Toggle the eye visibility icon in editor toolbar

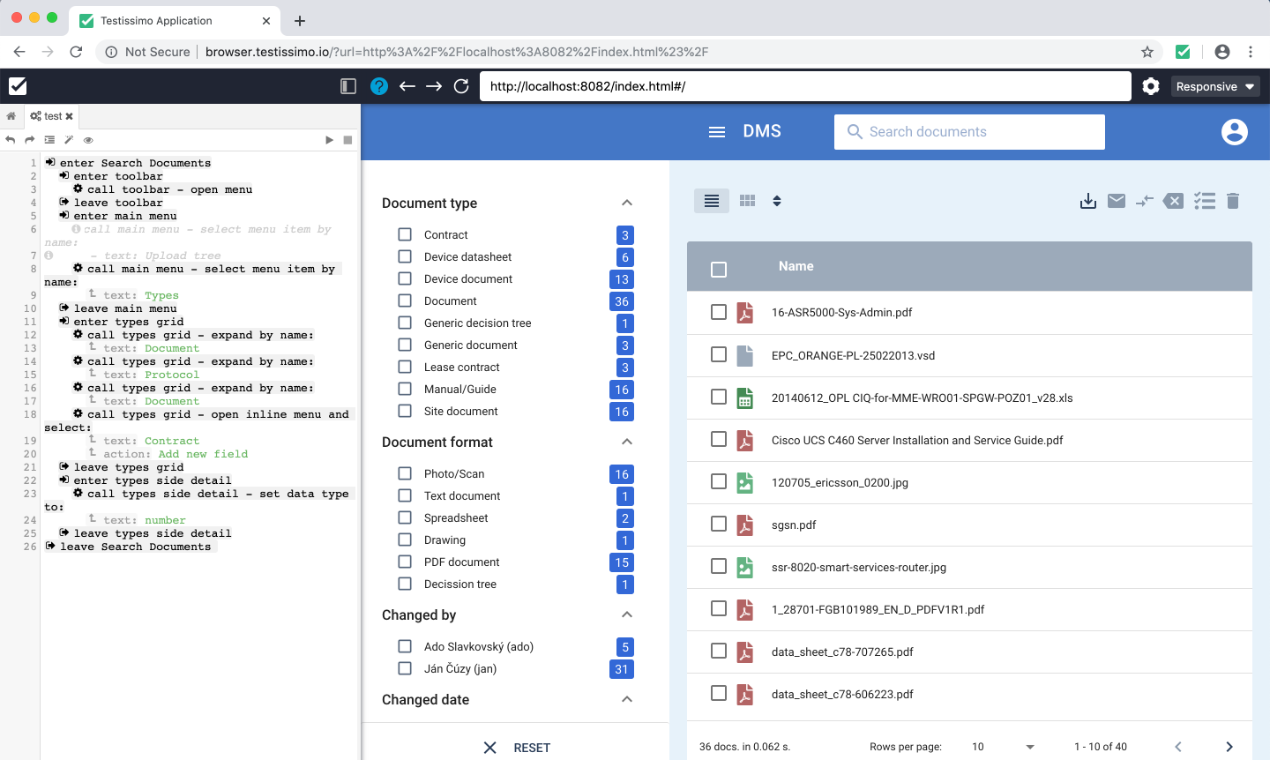(x=88, y=140)
